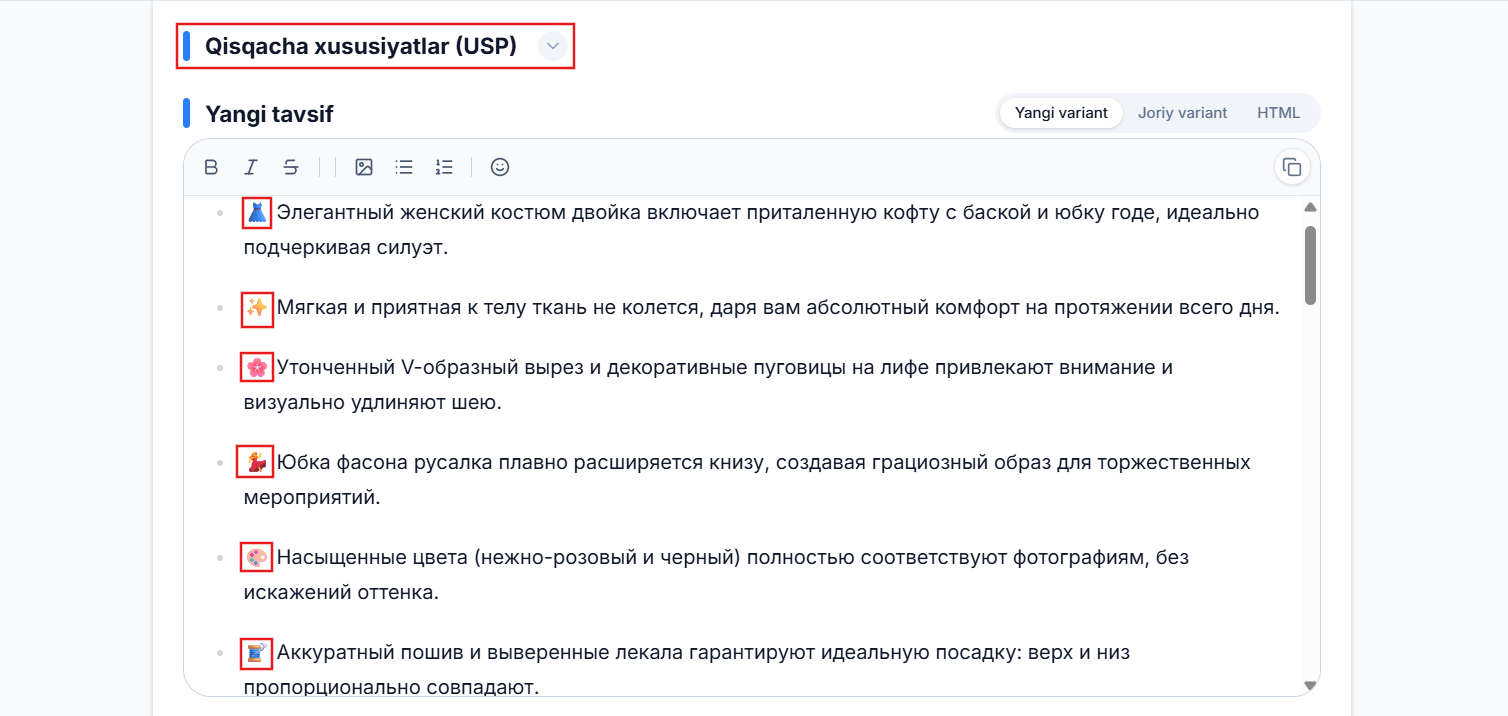
Task: Click the scrollbar up arrow
Action: (x=1310, y=207)
